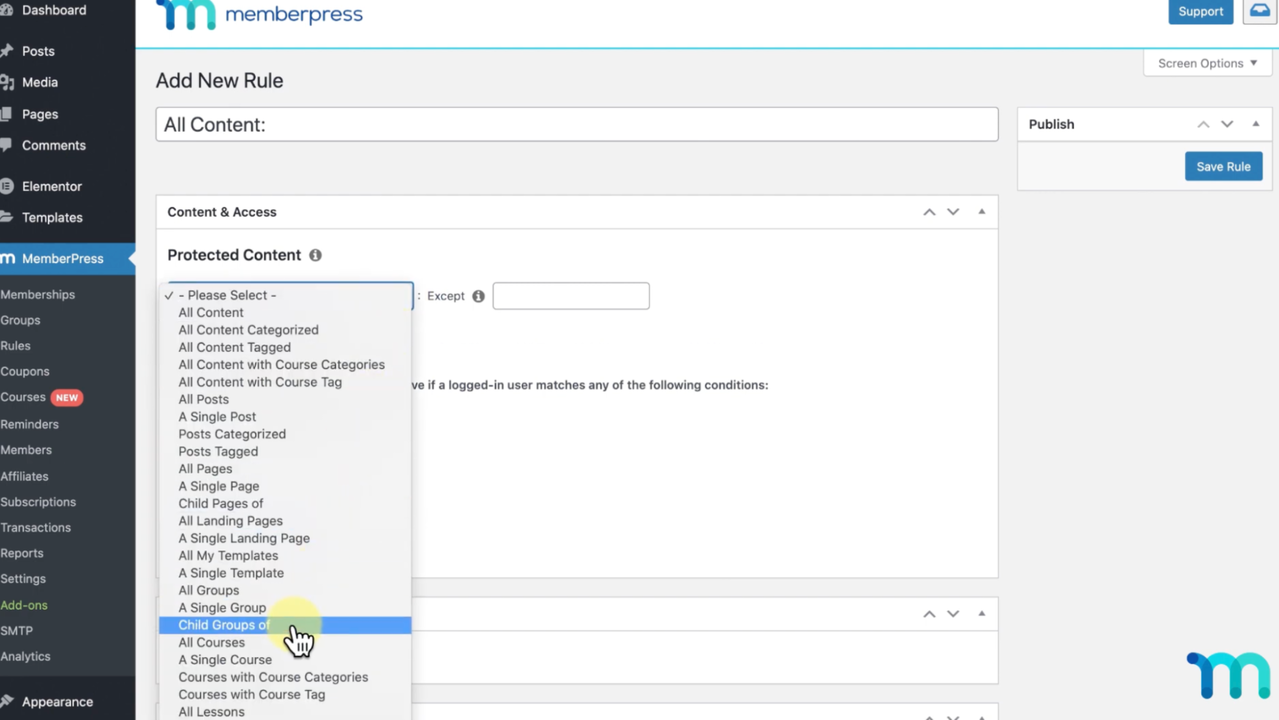The image size is (1279, 720).
Task: Go to Reminders submenu link
Action: coord(30,424)
